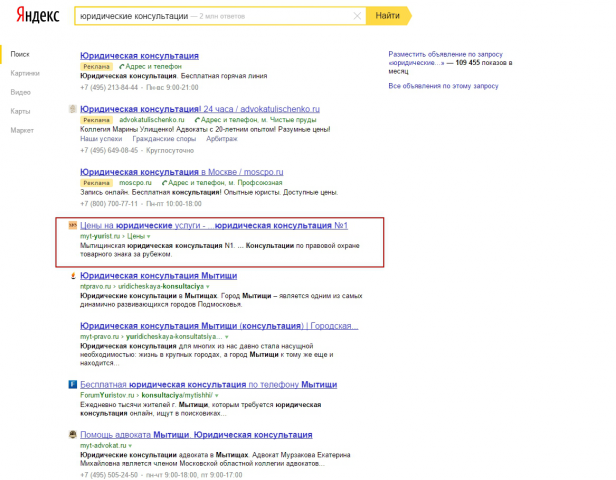Open the Маркет search tab
The width and height of the screenshot is (616, 480).
coord(22,130)
